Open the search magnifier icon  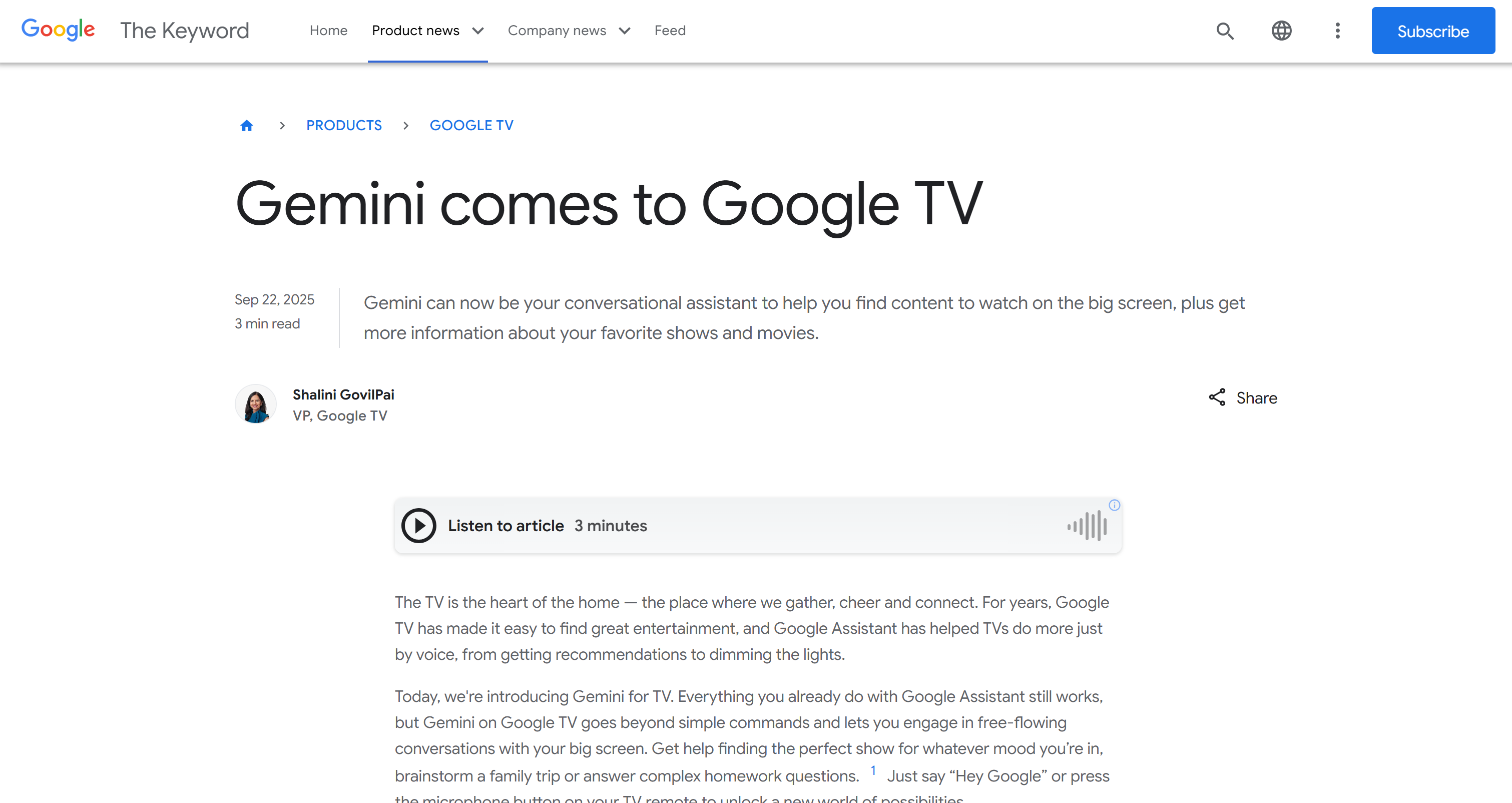click(x=1224, y=31)
